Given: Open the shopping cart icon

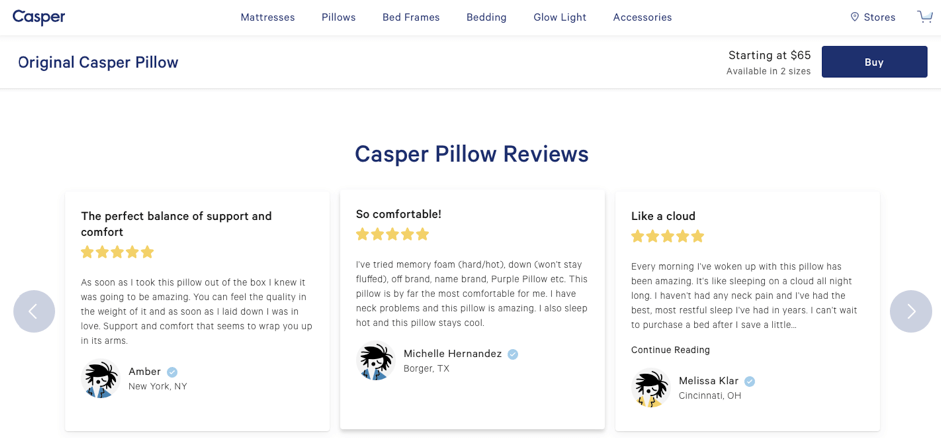Looking at the screenshot, I should [x=924, y=17].
